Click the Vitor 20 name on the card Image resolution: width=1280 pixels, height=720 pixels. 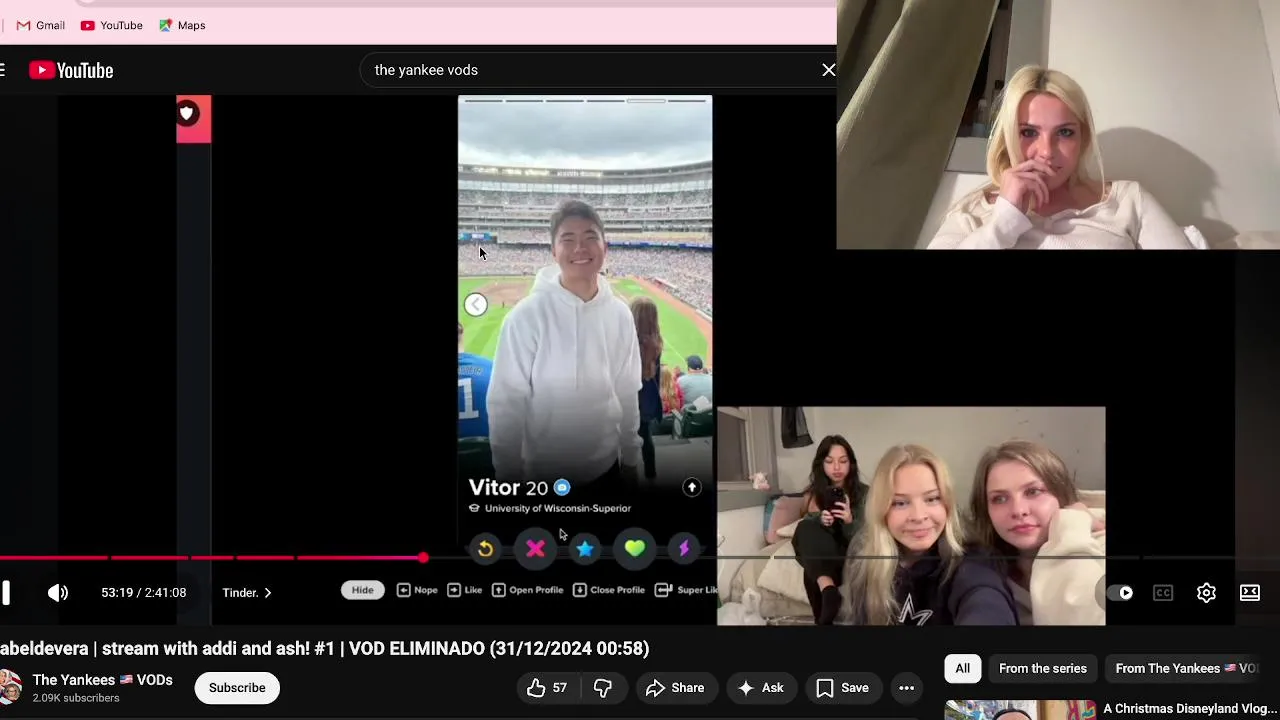(x=508, y=488)
